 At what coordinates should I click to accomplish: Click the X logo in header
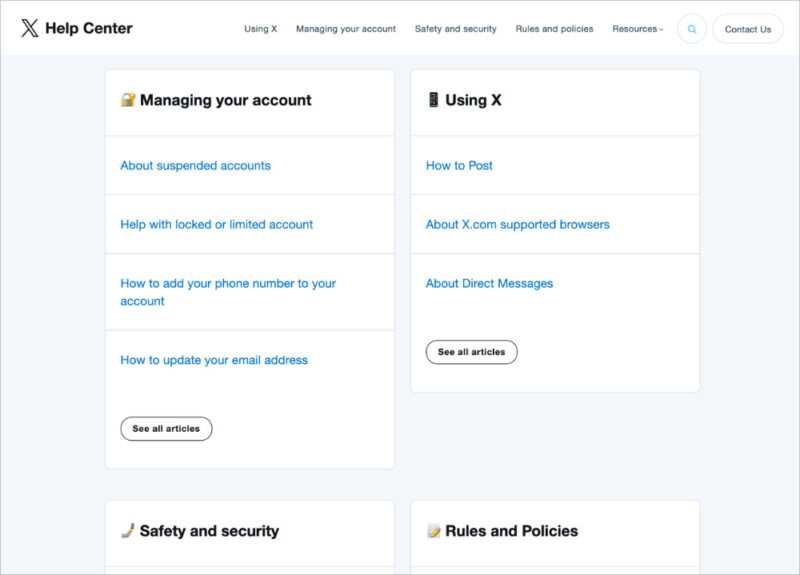(x=30, y=28)
